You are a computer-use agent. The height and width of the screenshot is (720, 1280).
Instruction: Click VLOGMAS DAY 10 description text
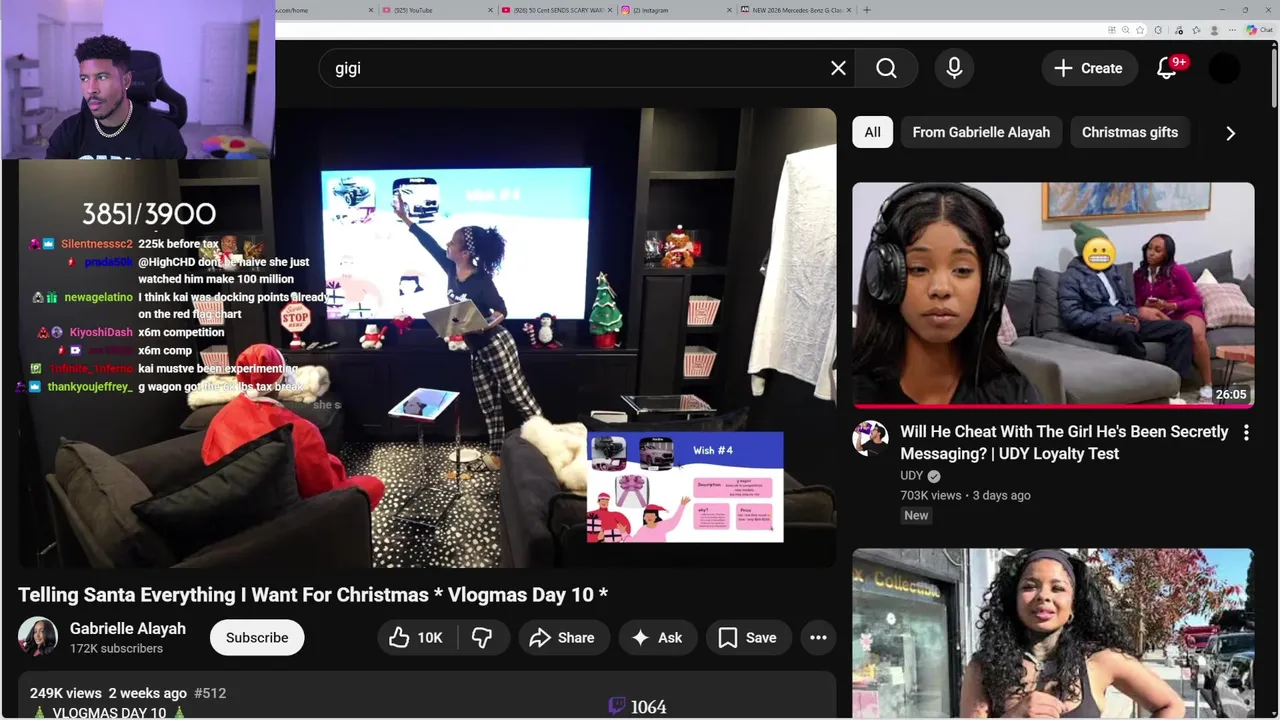(109, 712)
